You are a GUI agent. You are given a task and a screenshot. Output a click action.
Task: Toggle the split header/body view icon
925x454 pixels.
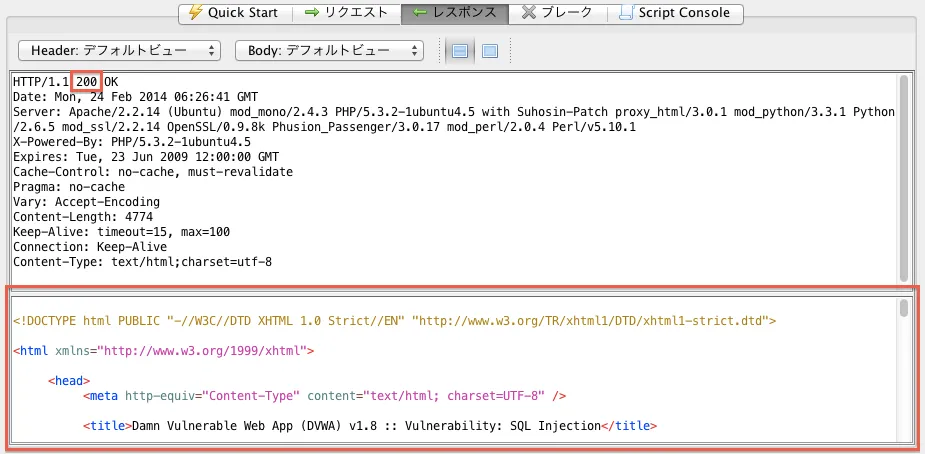point(461,51)
